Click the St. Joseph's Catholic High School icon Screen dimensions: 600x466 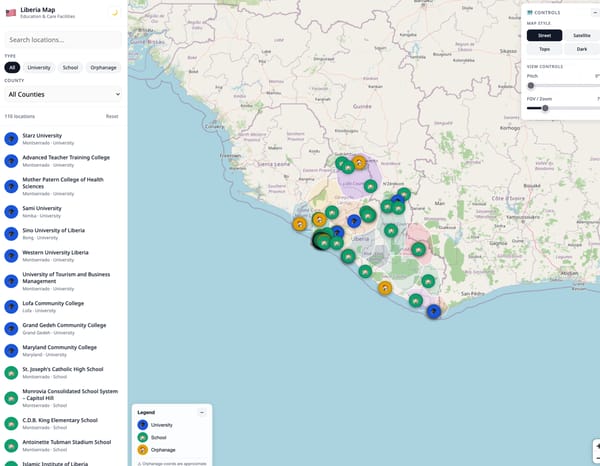point(11,373)
